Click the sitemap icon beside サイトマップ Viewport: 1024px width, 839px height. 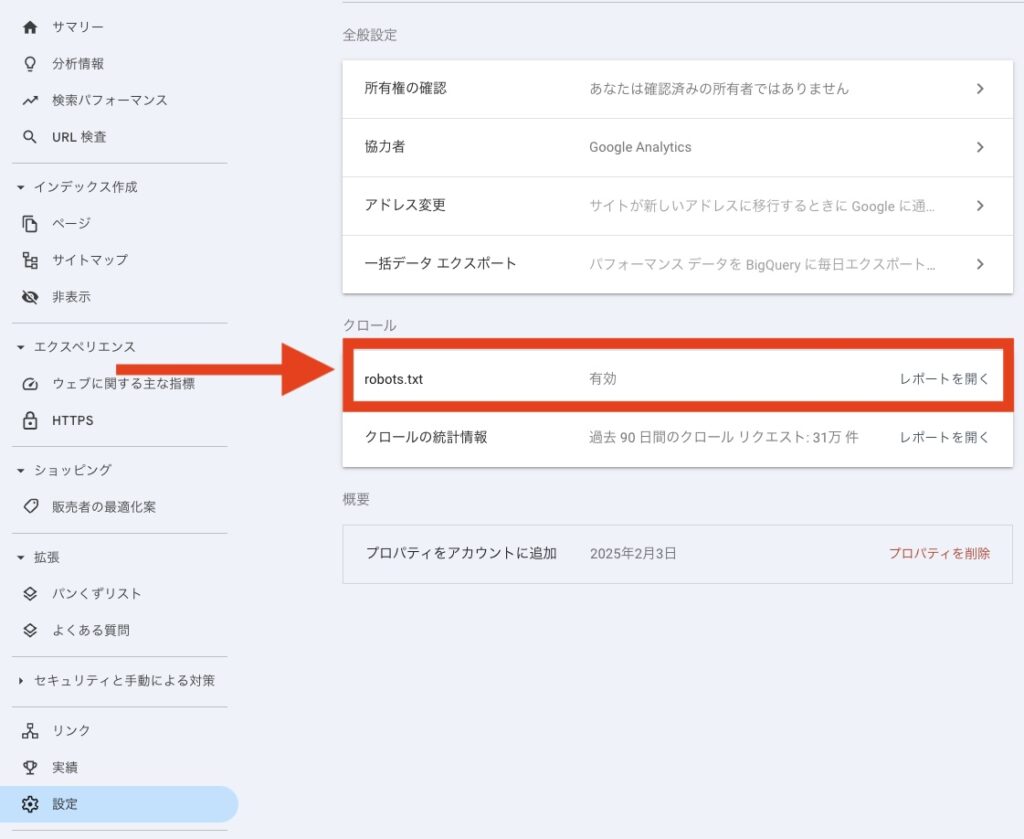click(30, 260)
